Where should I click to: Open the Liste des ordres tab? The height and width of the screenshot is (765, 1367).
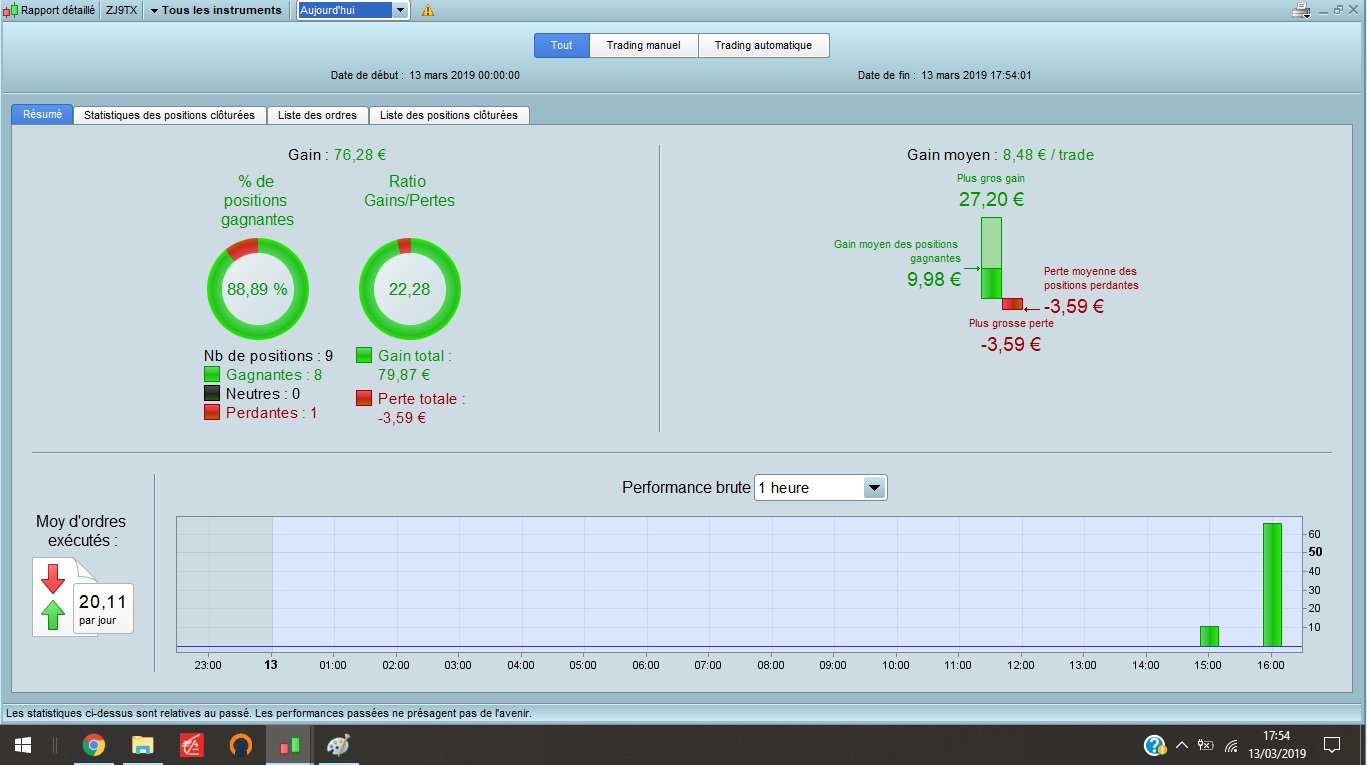coord(318,115)
